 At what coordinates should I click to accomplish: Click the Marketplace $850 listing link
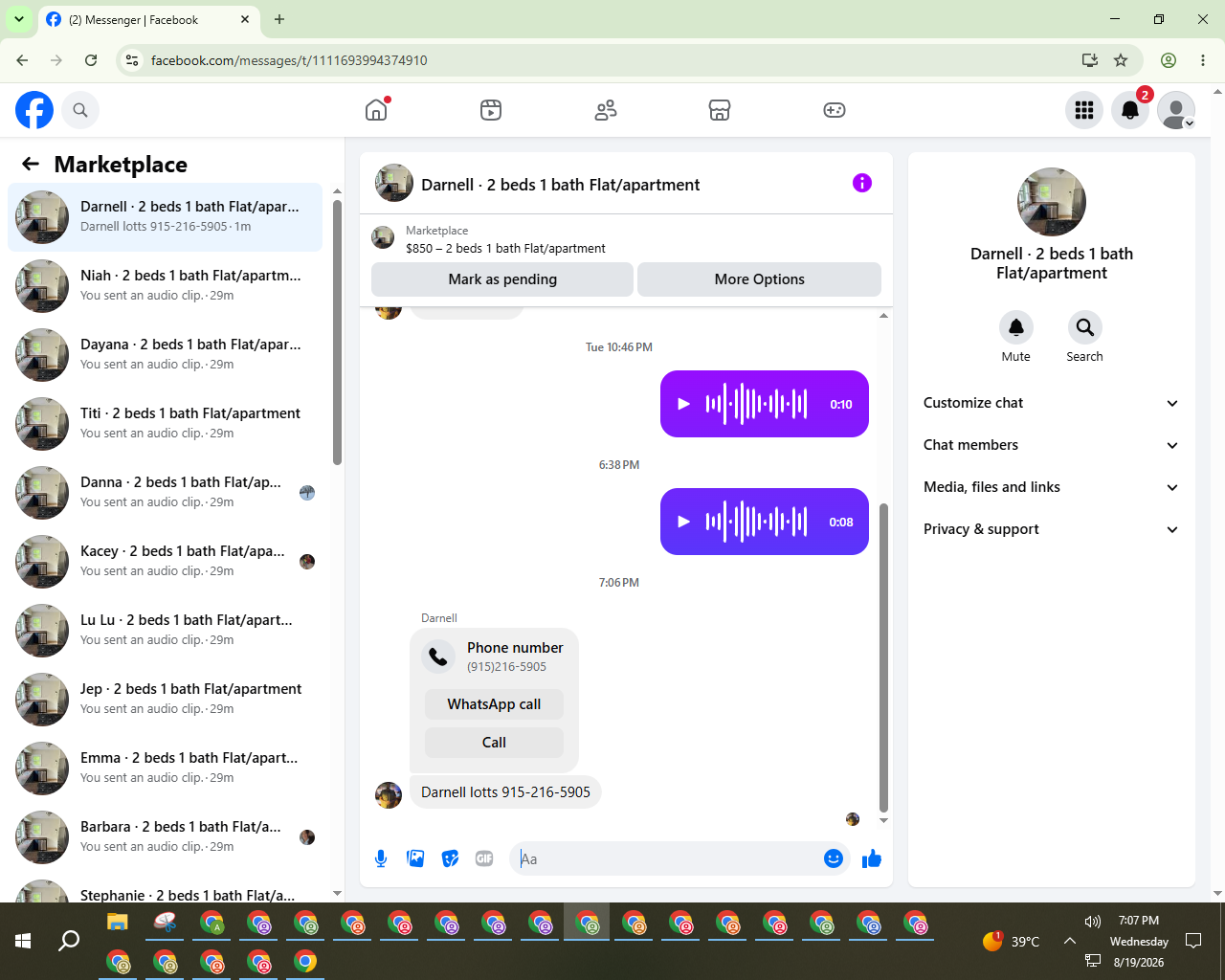(505, 248)
